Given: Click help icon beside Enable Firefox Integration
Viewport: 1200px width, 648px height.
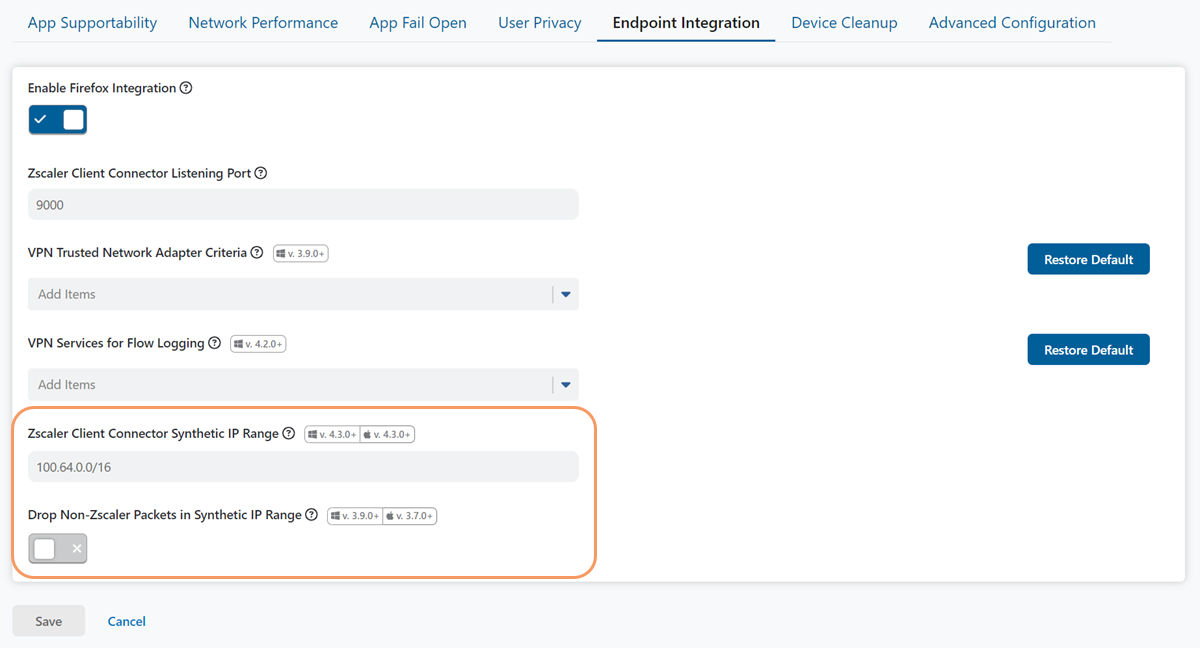Looking at the screenshot, I should 186,88.
